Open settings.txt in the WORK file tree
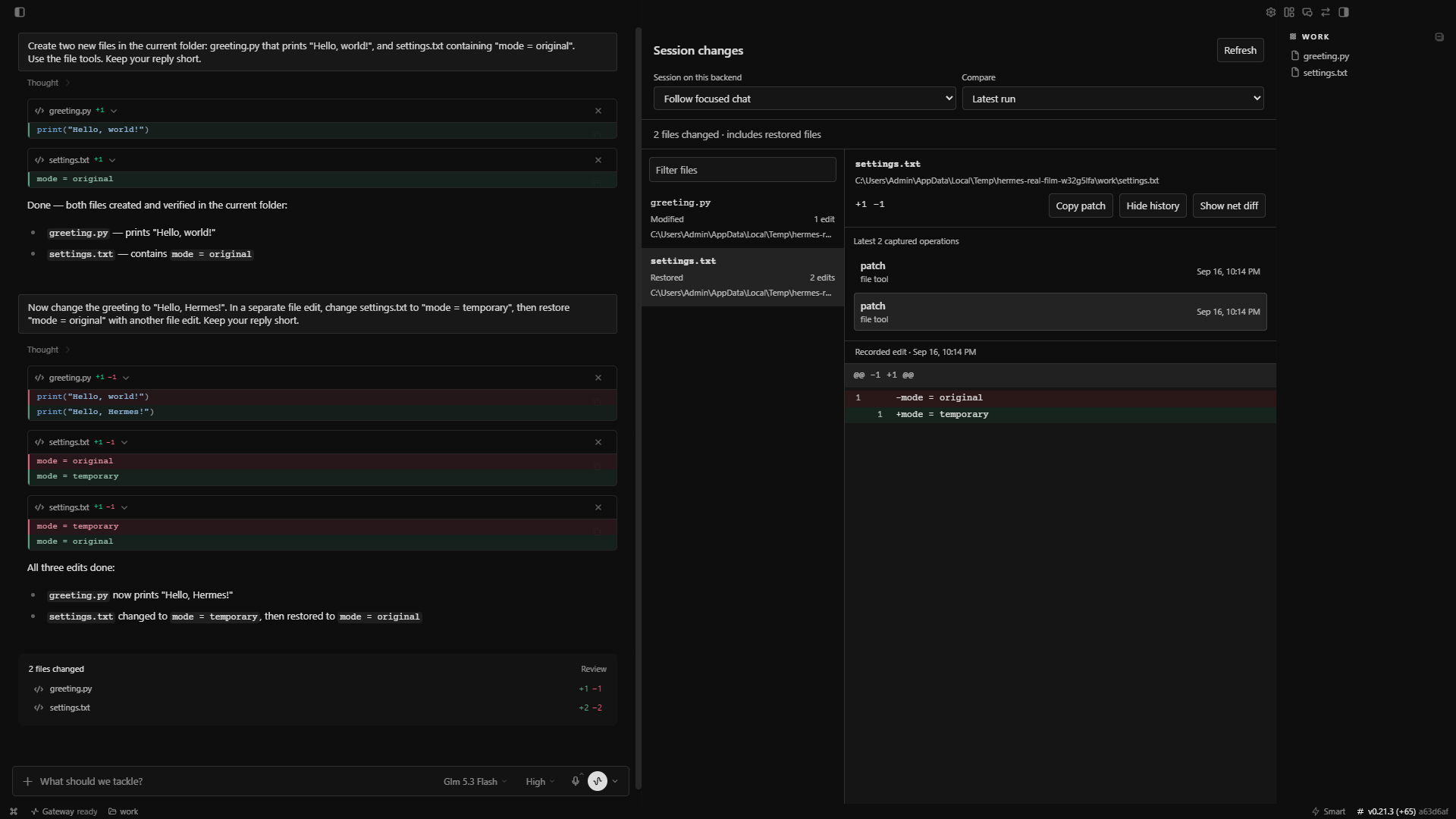 pyautogui.click(x=1319, y=73)
